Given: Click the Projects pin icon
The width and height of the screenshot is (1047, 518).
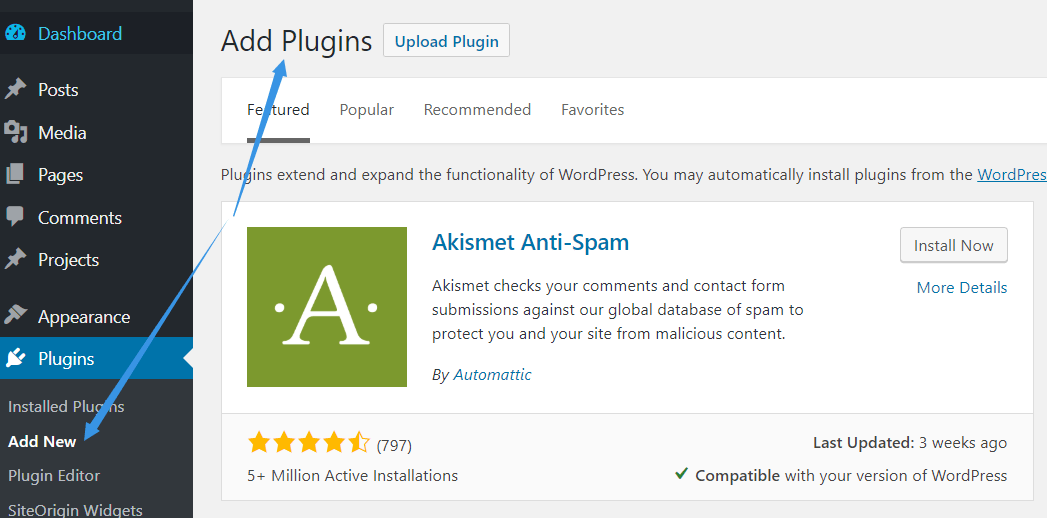Looking at the screenshot, I should tap(15, 260).
